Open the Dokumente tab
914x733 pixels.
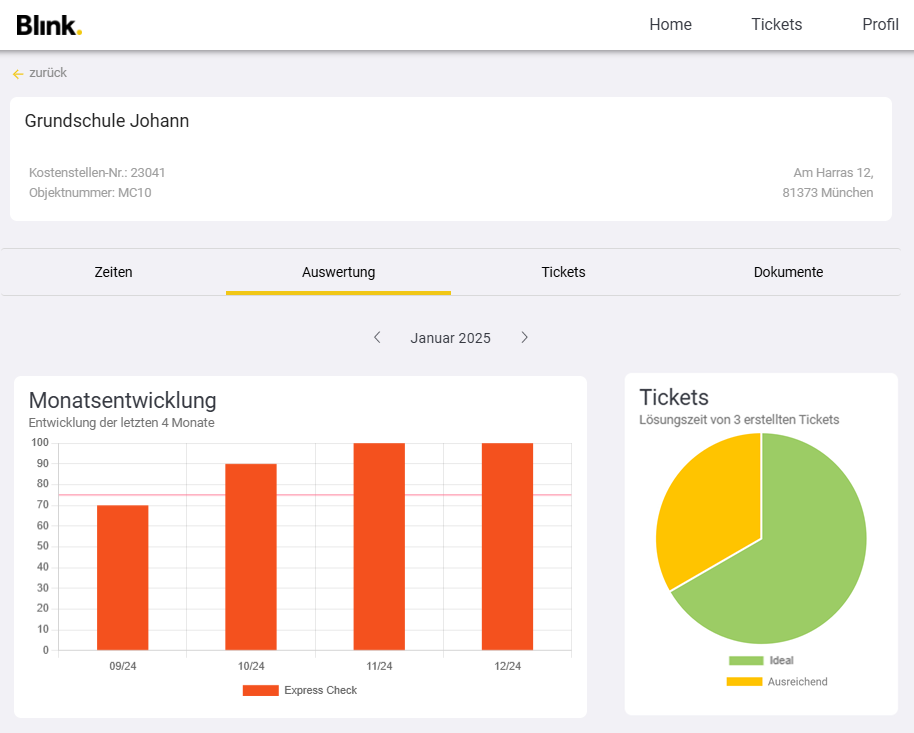pyautogui.click(x=788, y=272)
